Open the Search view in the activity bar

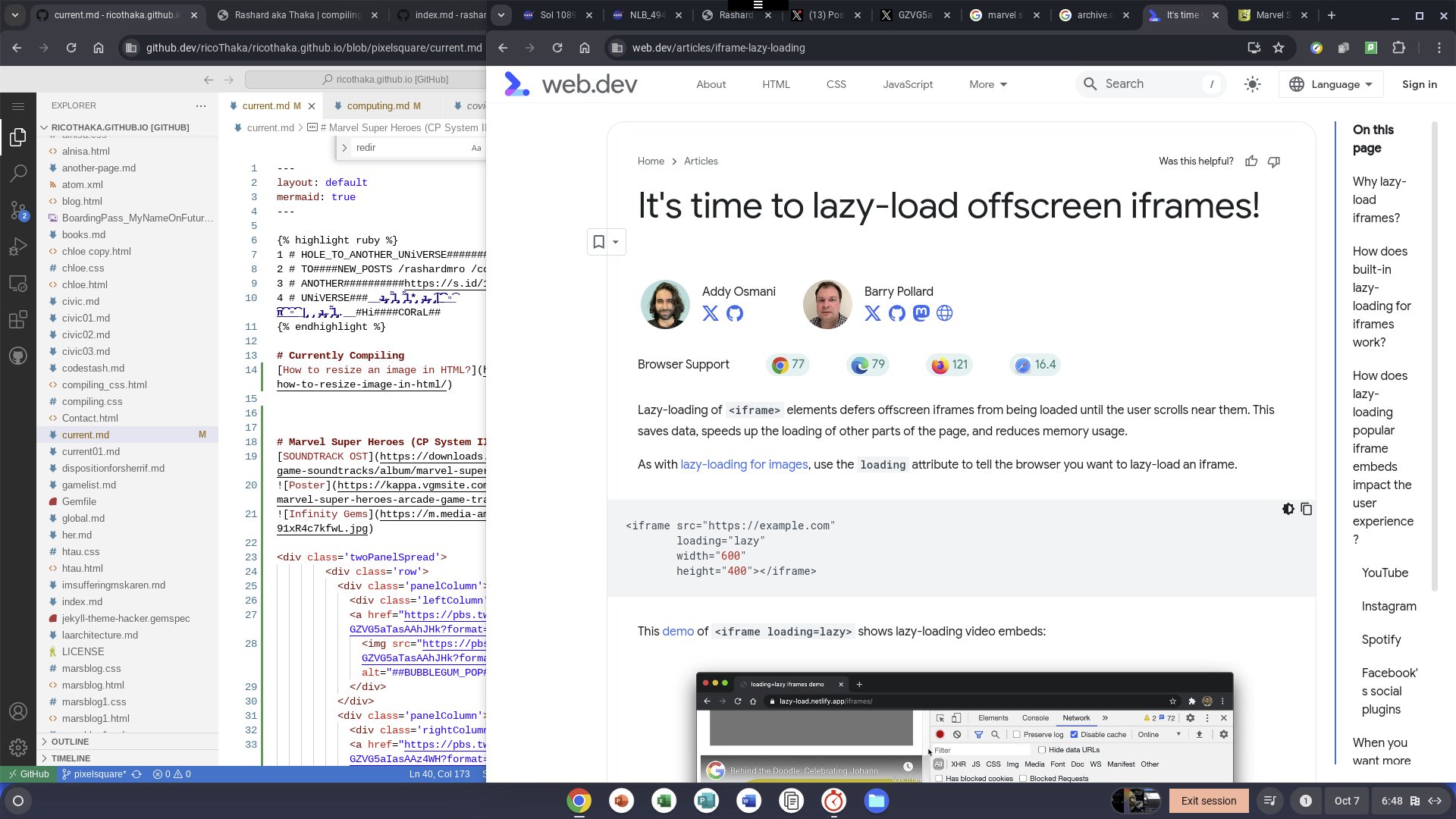(x=18, y=174)
